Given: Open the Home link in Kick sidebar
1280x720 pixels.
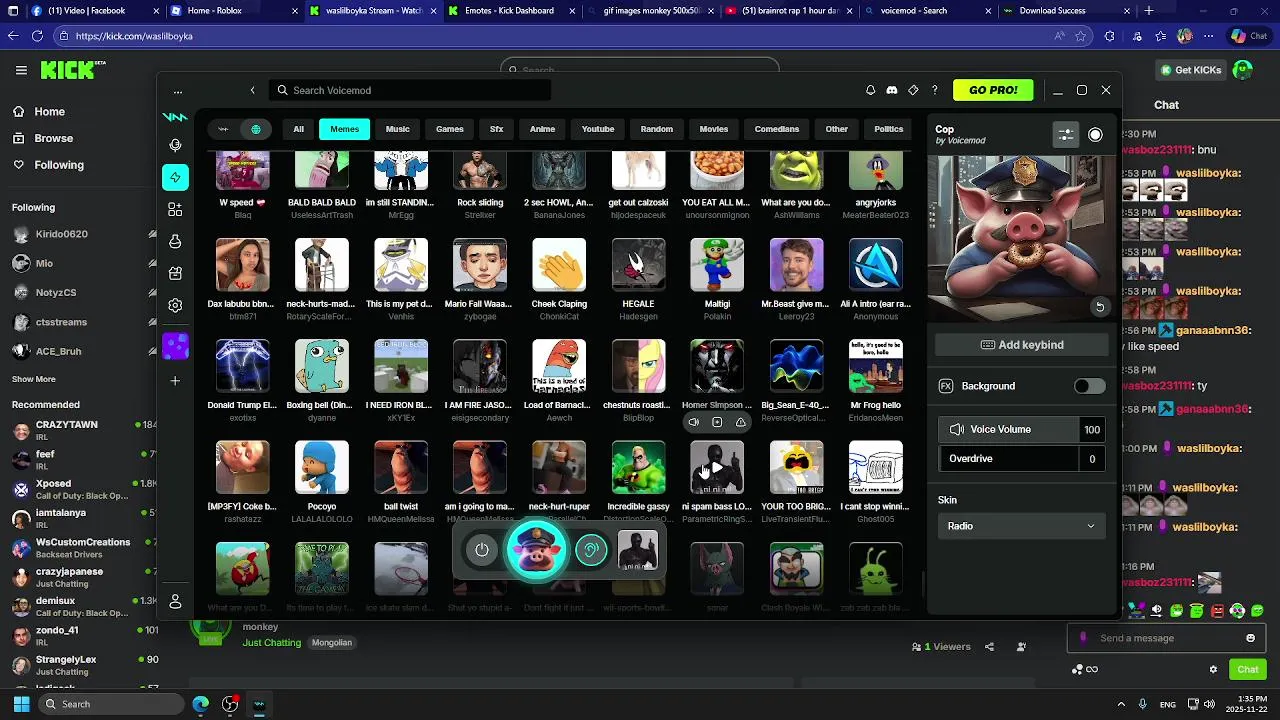Looking at the screenshot, I should click(x=50, y=112).
